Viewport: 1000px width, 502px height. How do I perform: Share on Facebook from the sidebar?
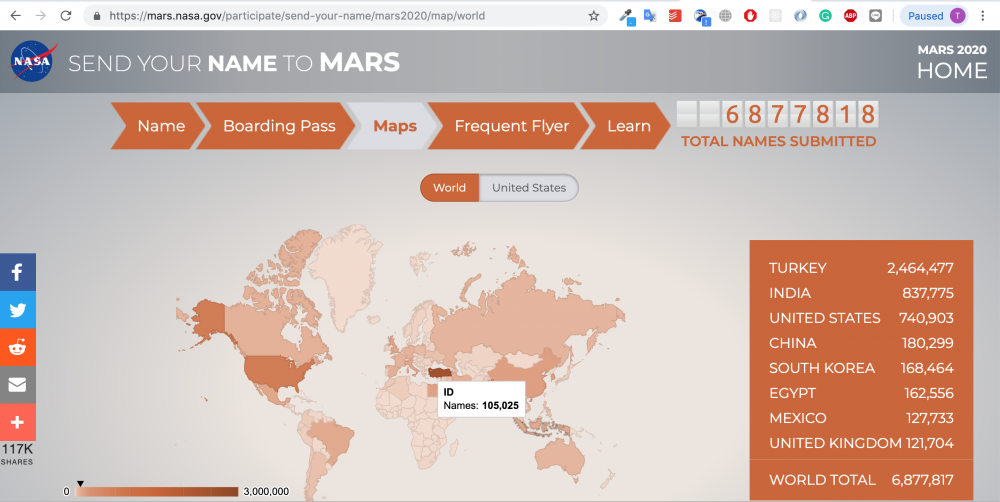[18, 272]
